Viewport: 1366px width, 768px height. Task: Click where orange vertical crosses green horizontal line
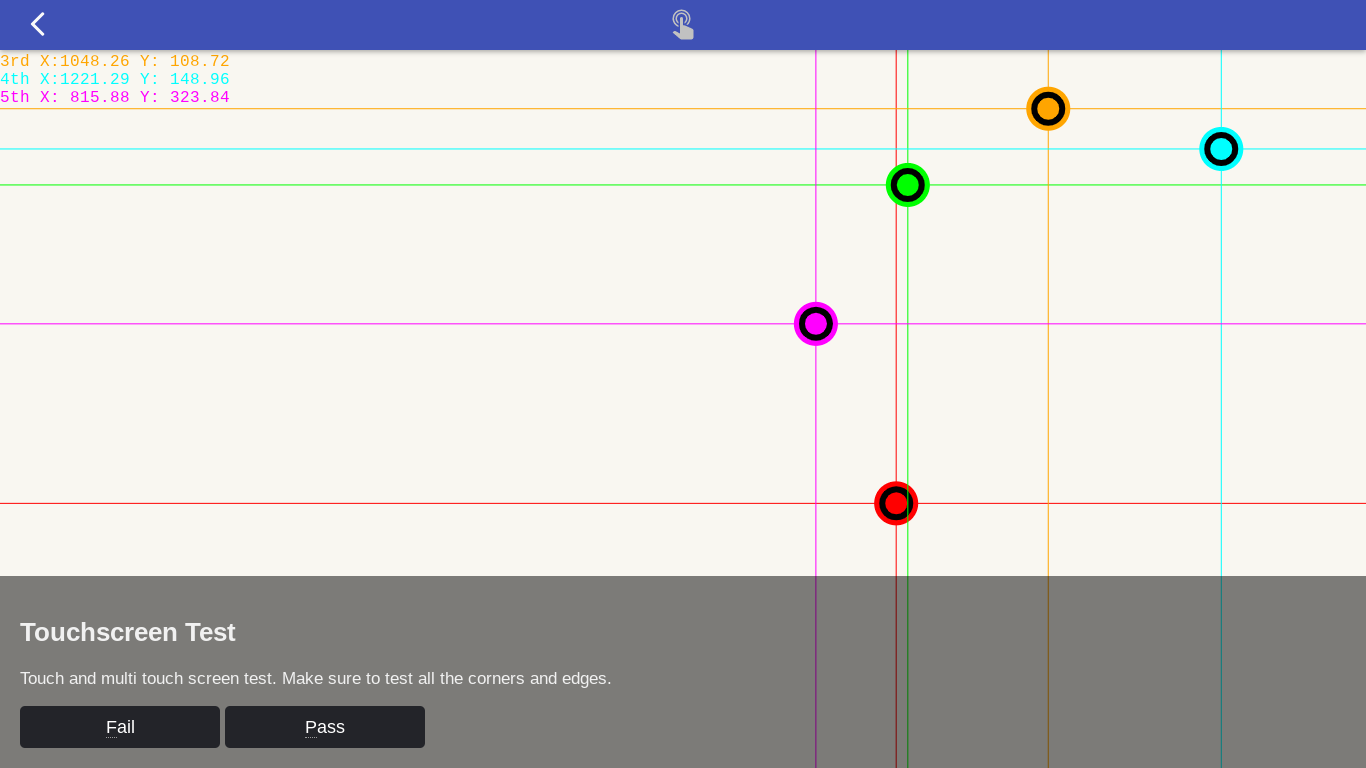1048,185
